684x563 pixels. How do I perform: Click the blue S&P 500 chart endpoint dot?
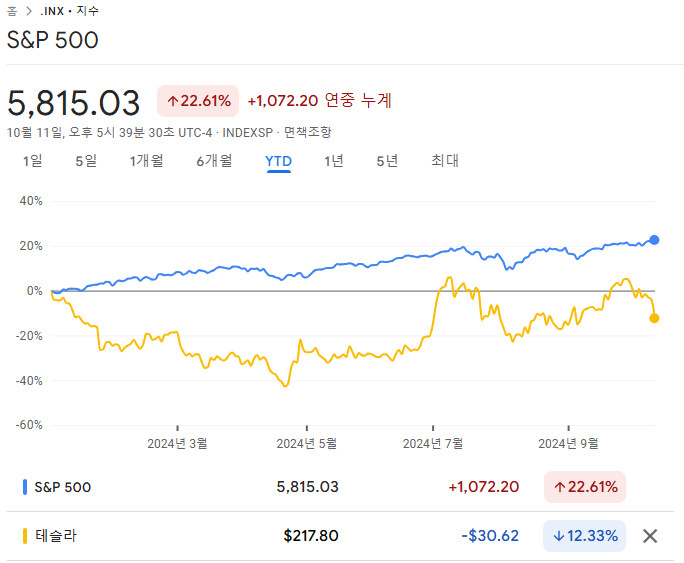click(x=655, y=240)
